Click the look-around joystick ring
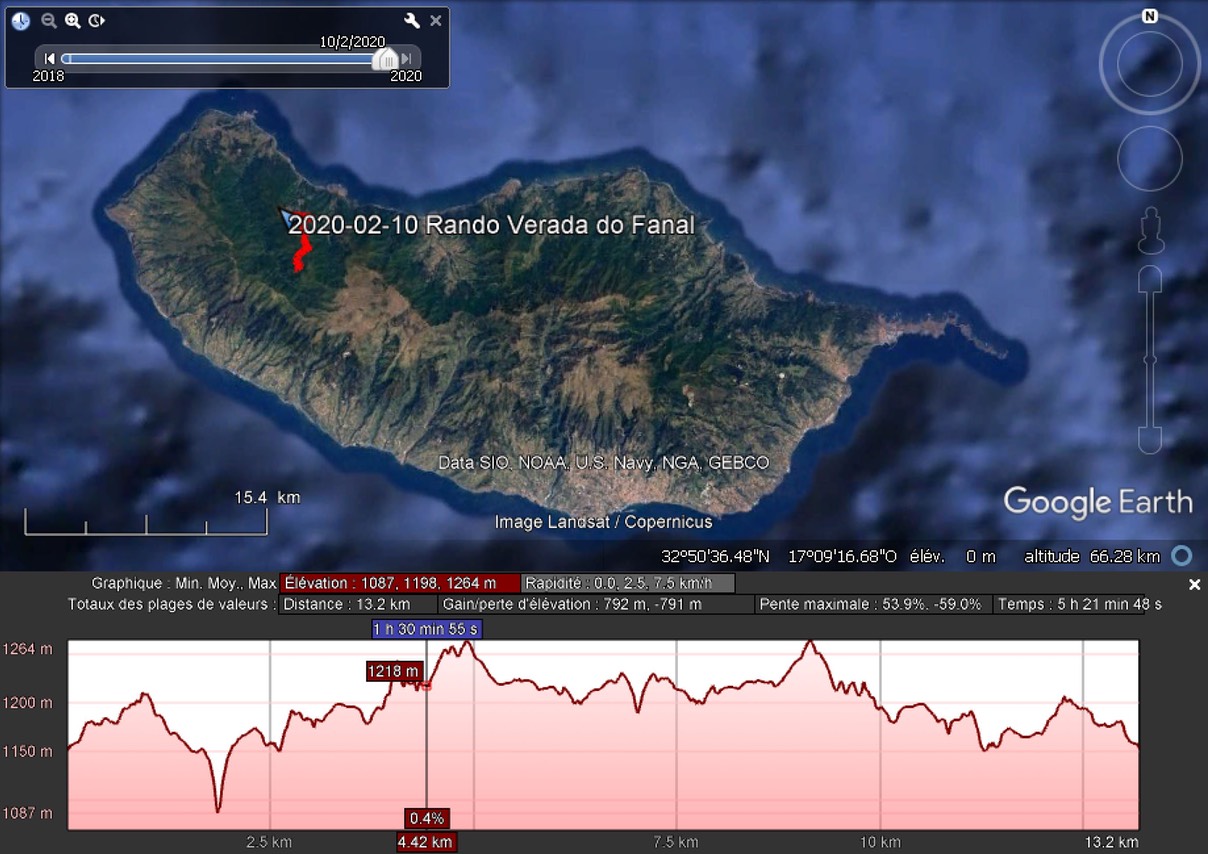Viewport: 1208px width, 854px height. point(1150,65)
